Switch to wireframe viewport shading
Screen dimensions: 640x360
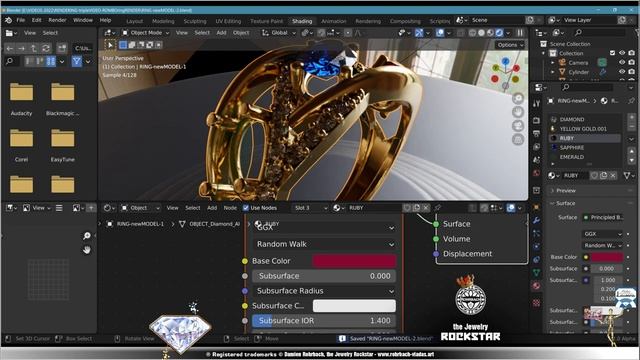pyautogui.click(x=473, y=33)
